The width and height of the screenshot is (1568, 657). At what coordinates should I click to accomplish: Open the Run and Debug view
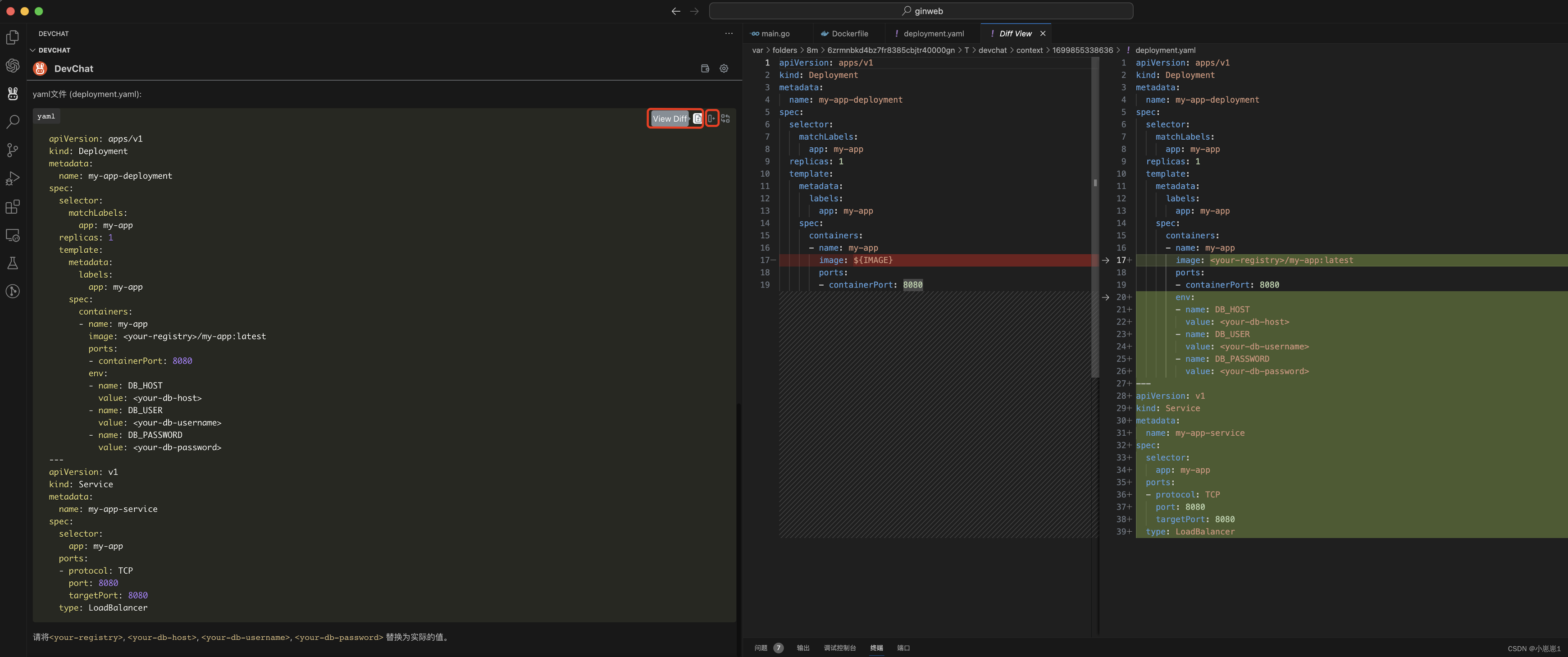click(x=12, y=178)
